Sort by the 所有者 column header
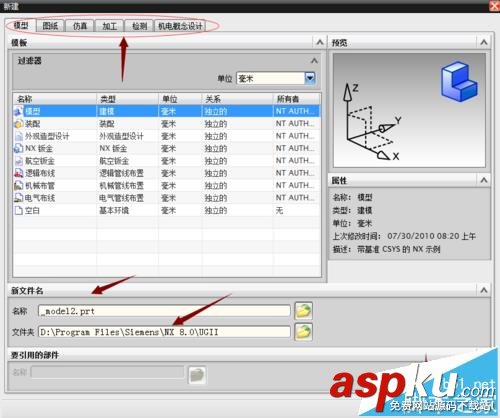This screenshot has width=500, height=418. 296,99
